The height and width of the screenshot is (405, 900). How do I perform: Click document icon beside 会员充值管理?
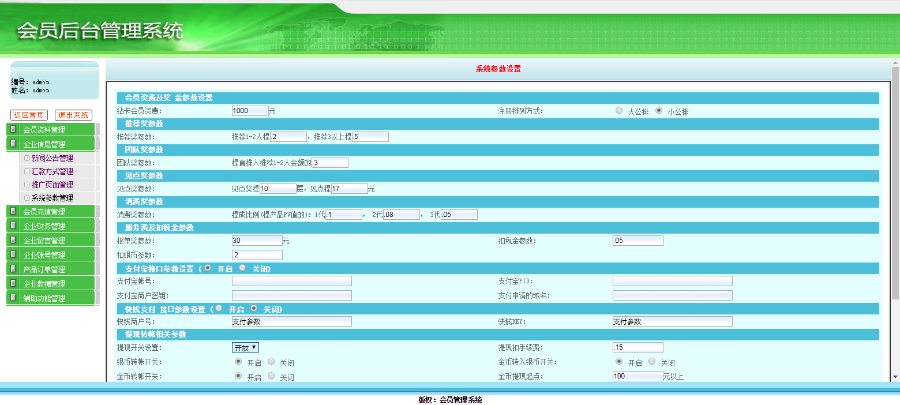13,211
